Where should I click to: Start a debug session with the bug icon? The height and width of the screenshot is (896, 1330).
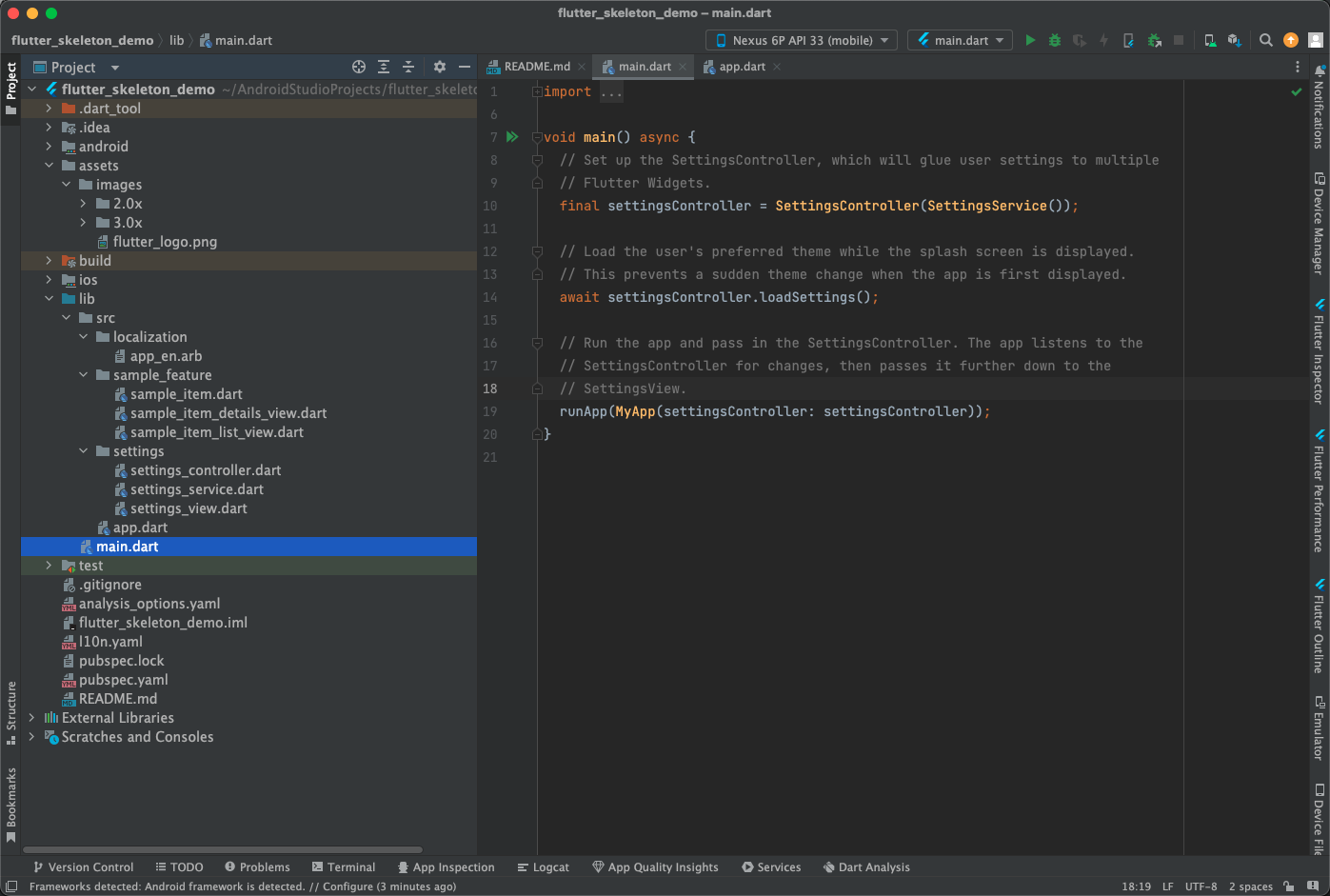(x=1055, y=40)
